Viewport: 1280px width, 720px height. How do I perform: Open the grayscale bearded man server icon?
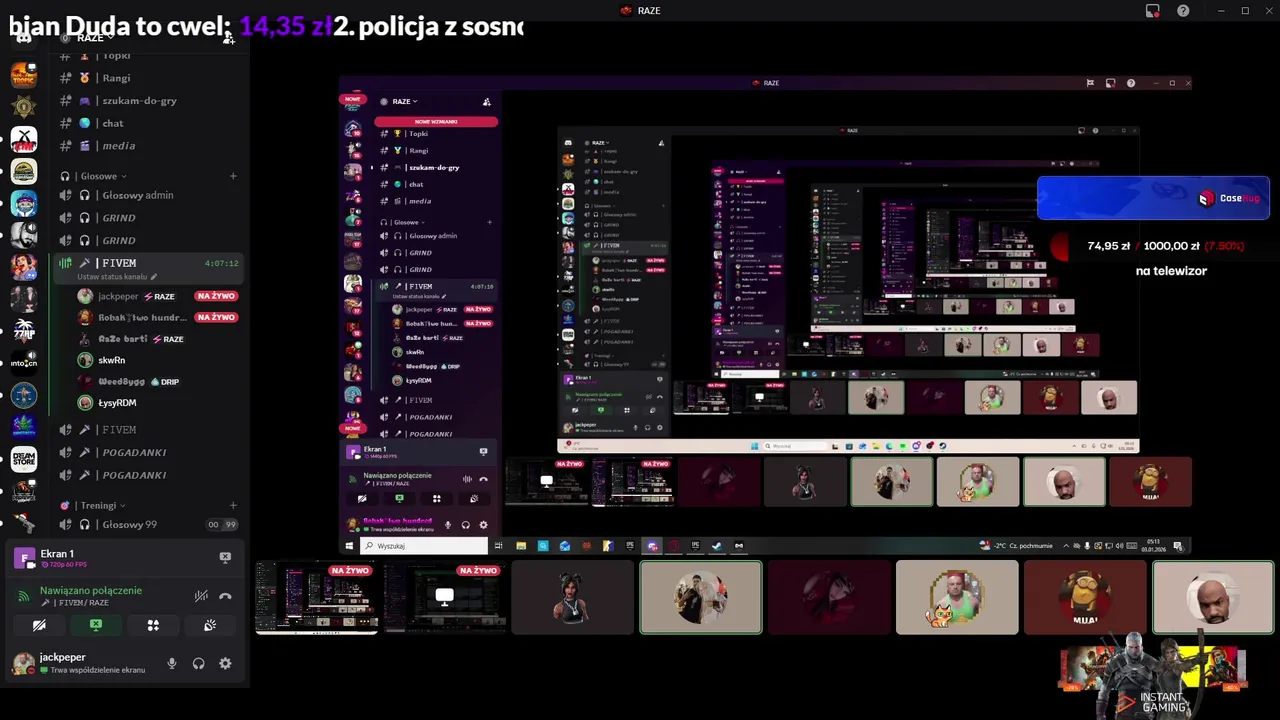(24, 236)
